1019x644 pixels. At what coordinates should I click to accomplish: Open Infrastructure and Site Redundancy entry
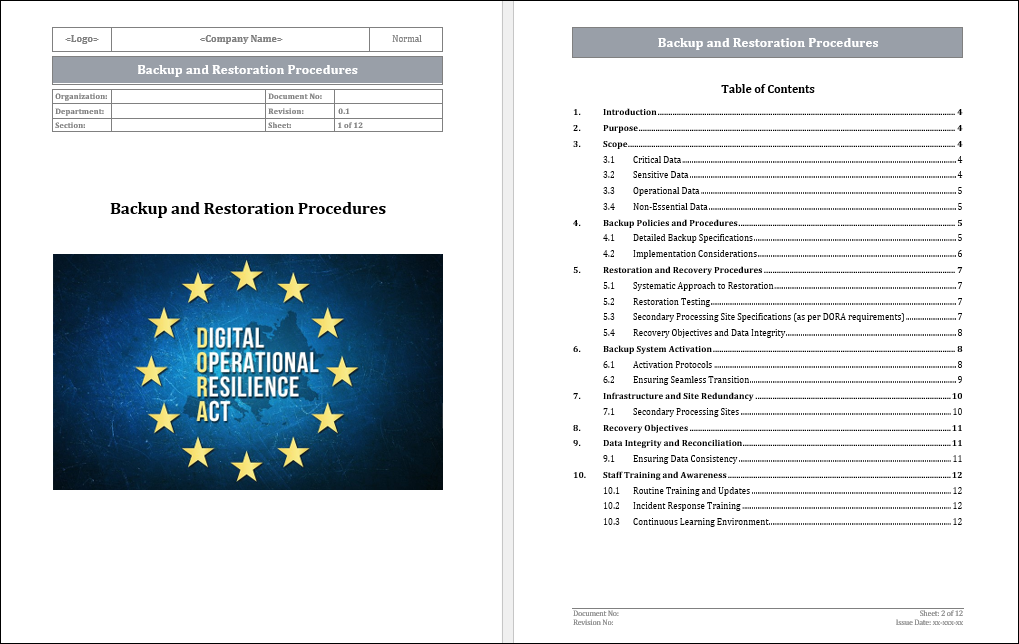pos(677,396)
